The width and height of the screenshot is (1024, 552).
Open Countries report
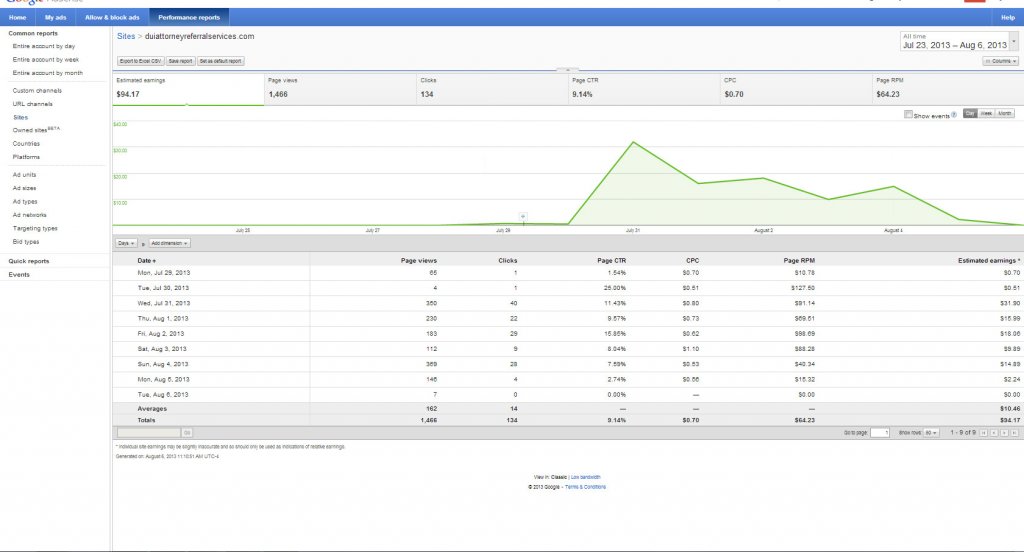[x=26, y=144]
